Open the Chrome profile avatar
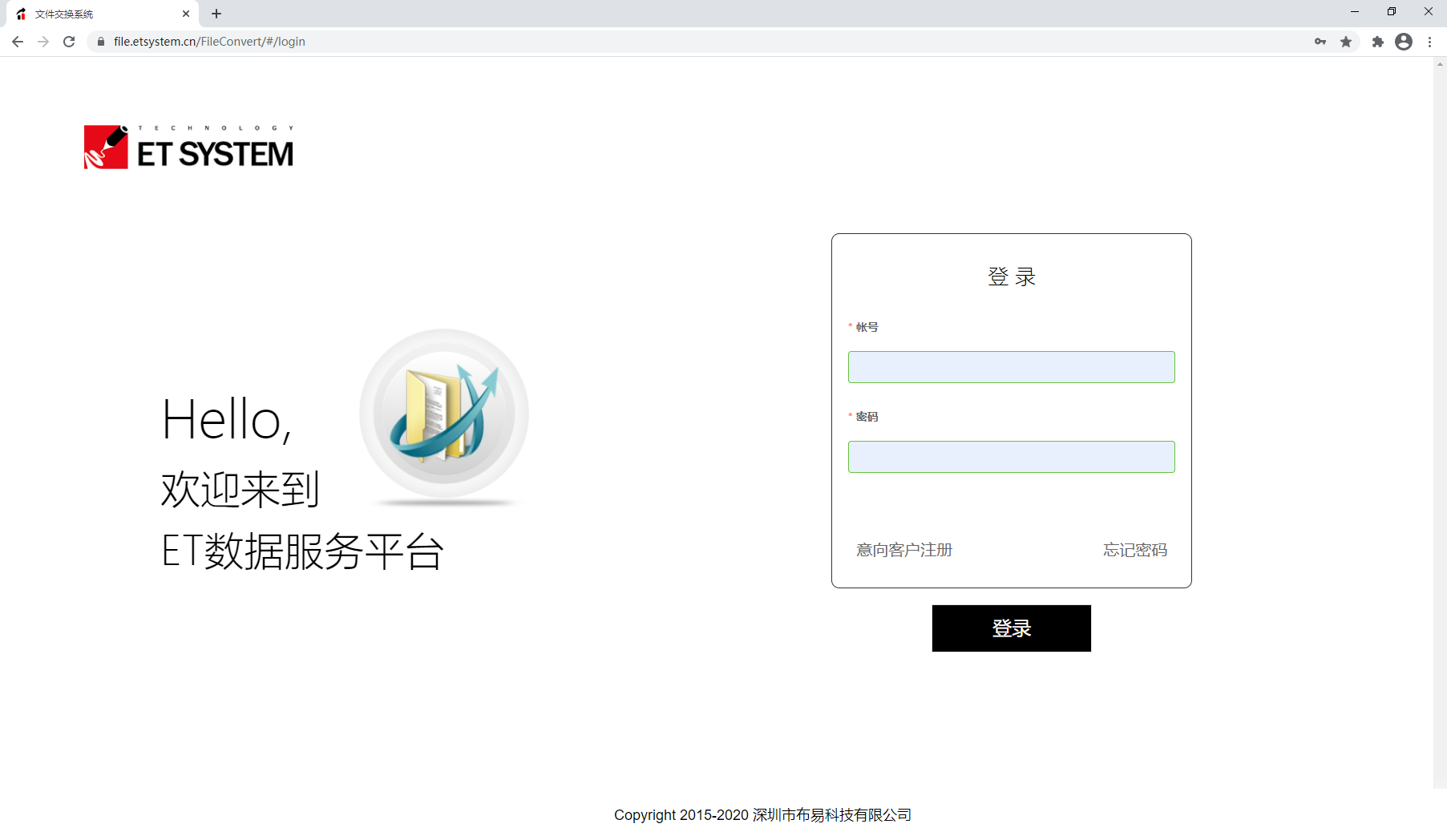The width and height of the screenshot is (1447, 840). point(1403,42)
